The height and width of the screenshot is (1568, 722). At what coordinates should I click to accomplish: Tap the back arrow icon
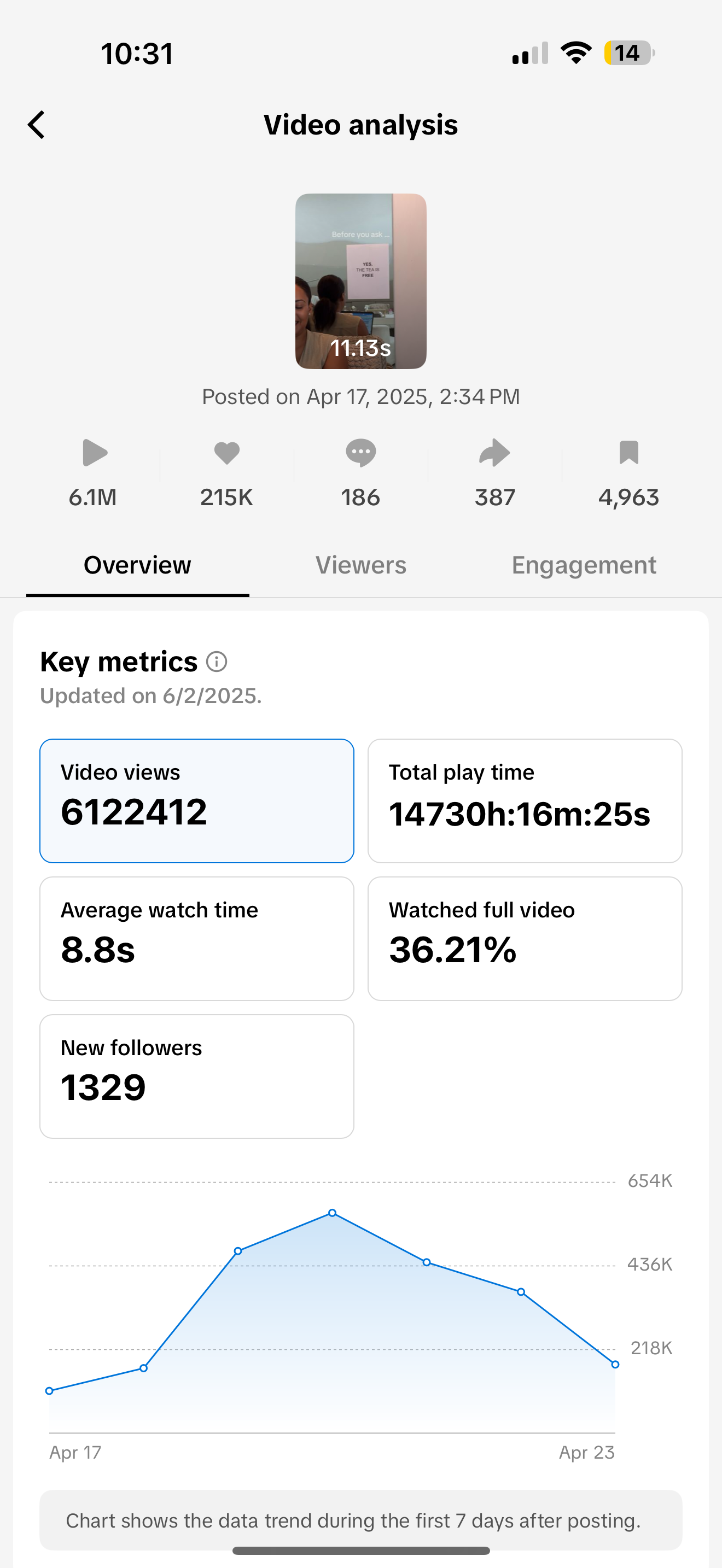point(37,125)
